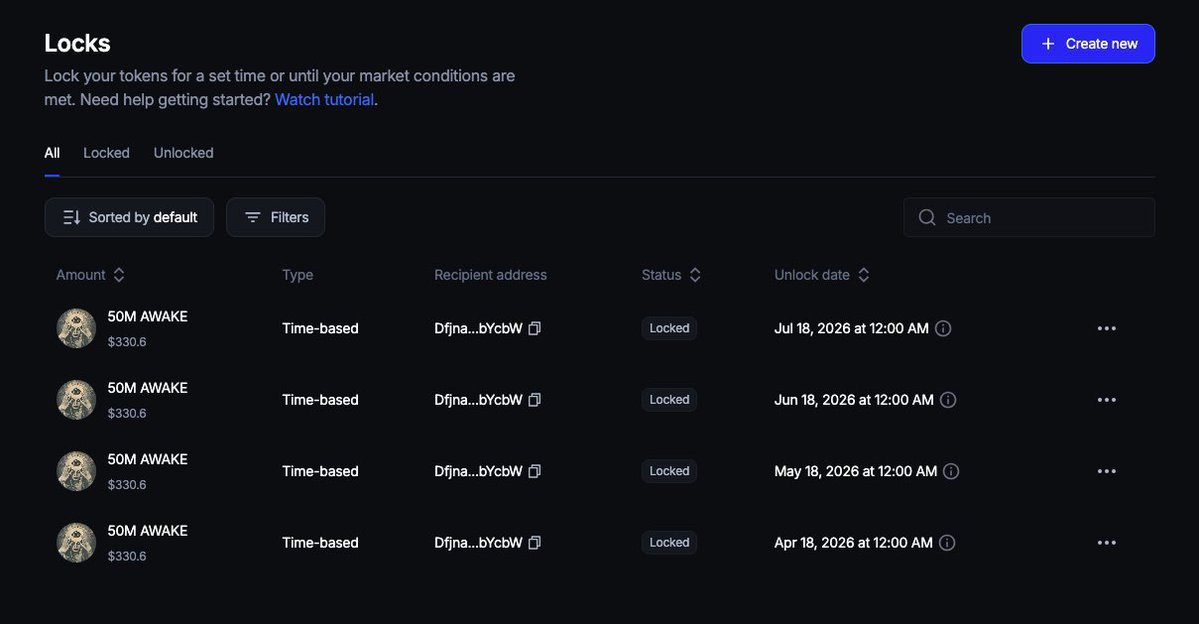Open the Watch tutorial link
The width and height of the screenshot is (1199, 624).
tap(324, 100)
